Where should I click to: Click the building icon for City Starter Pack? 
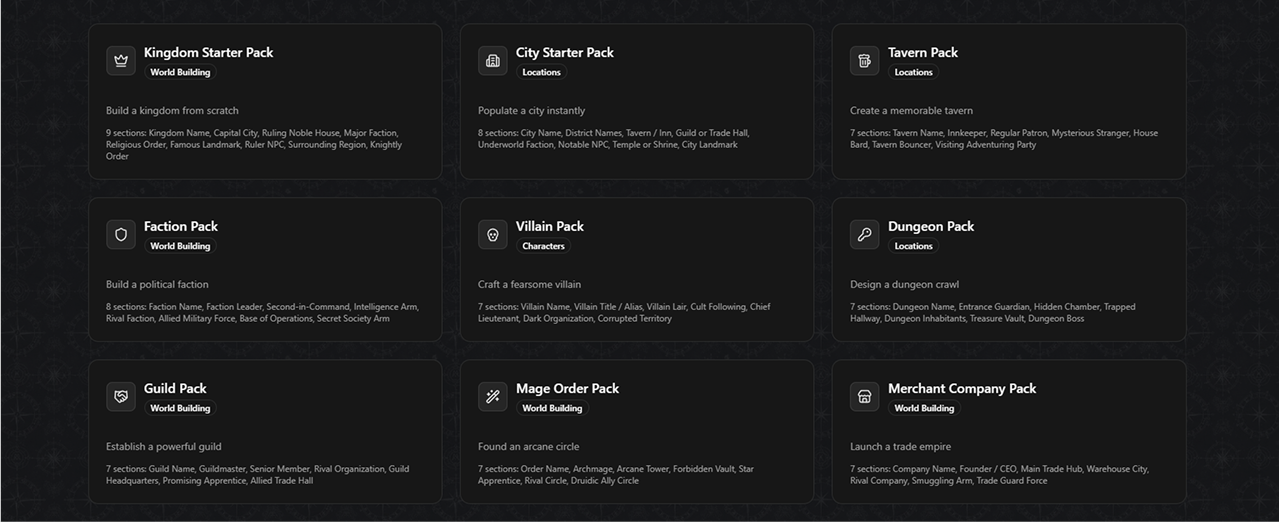493,60
